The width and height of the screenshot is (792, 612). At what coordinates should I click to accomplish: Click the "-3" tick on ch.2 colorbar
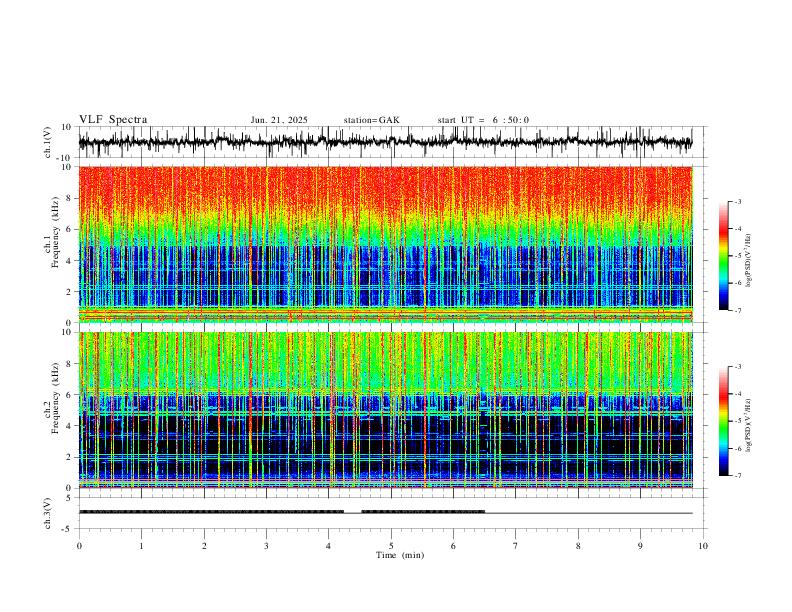(738, 367)
